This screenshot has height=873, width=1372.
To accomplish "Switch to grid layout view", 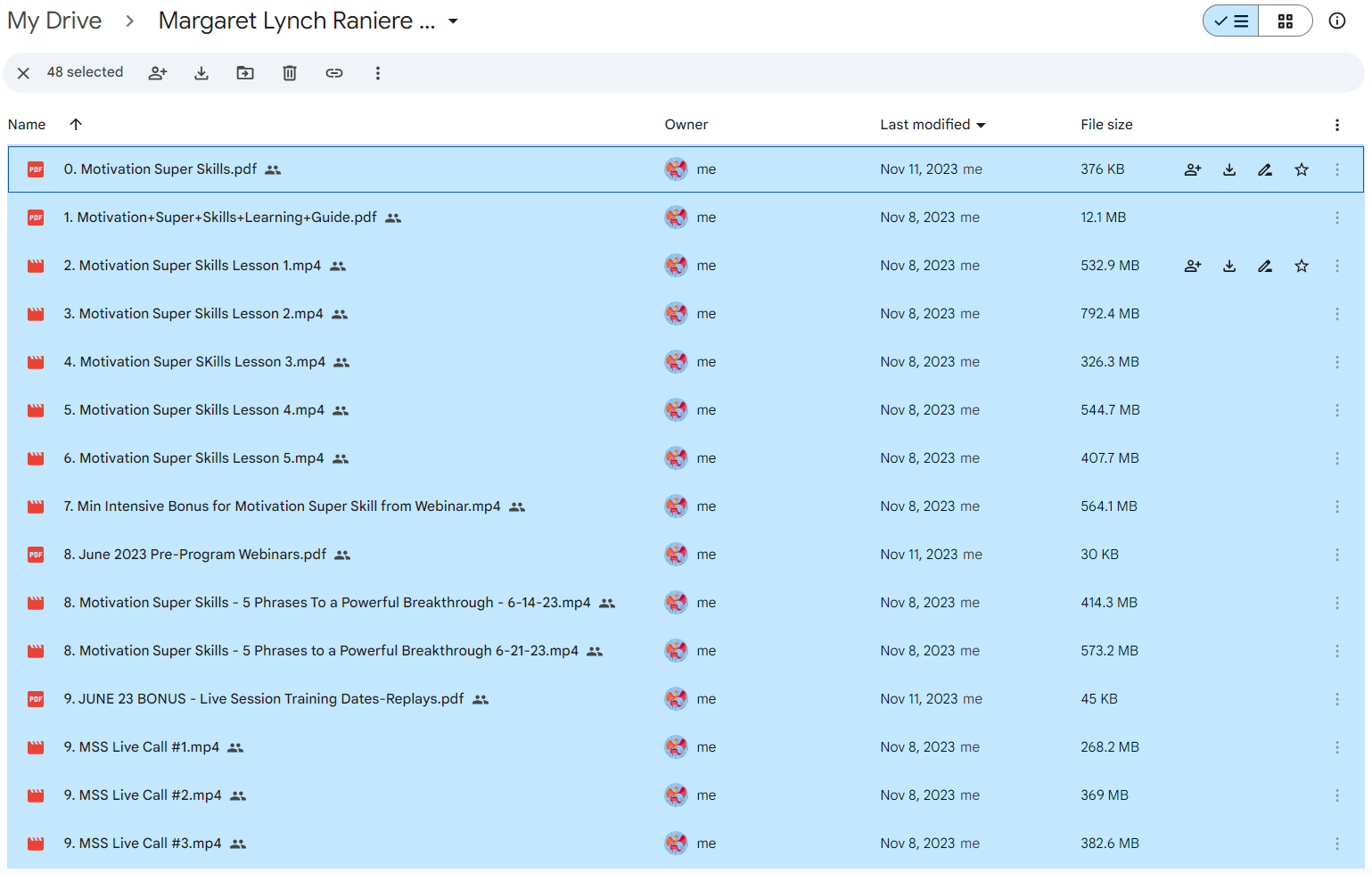I will pos(1286,21).
